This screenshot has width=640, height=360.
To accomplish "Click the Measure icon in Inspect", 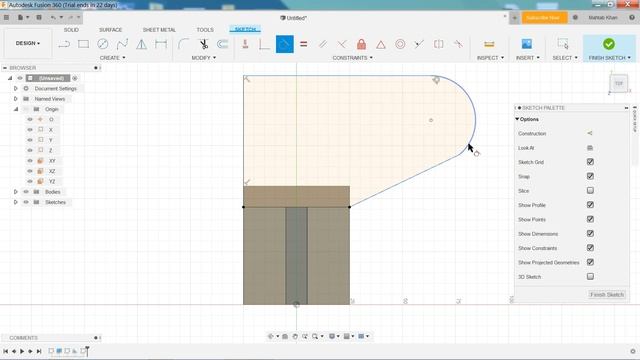I will 489,44.
